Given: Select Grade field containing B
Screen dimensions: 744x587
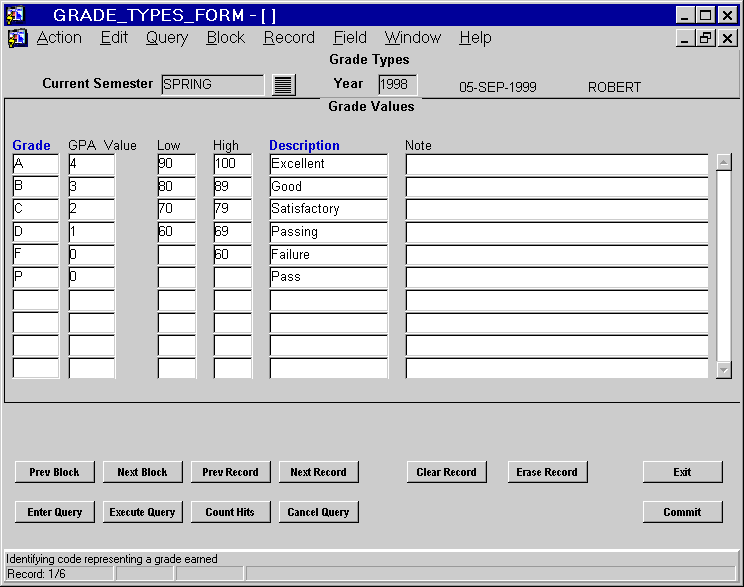Looking at the screenshot, I should pyautogui.click(x=36, y=186).
